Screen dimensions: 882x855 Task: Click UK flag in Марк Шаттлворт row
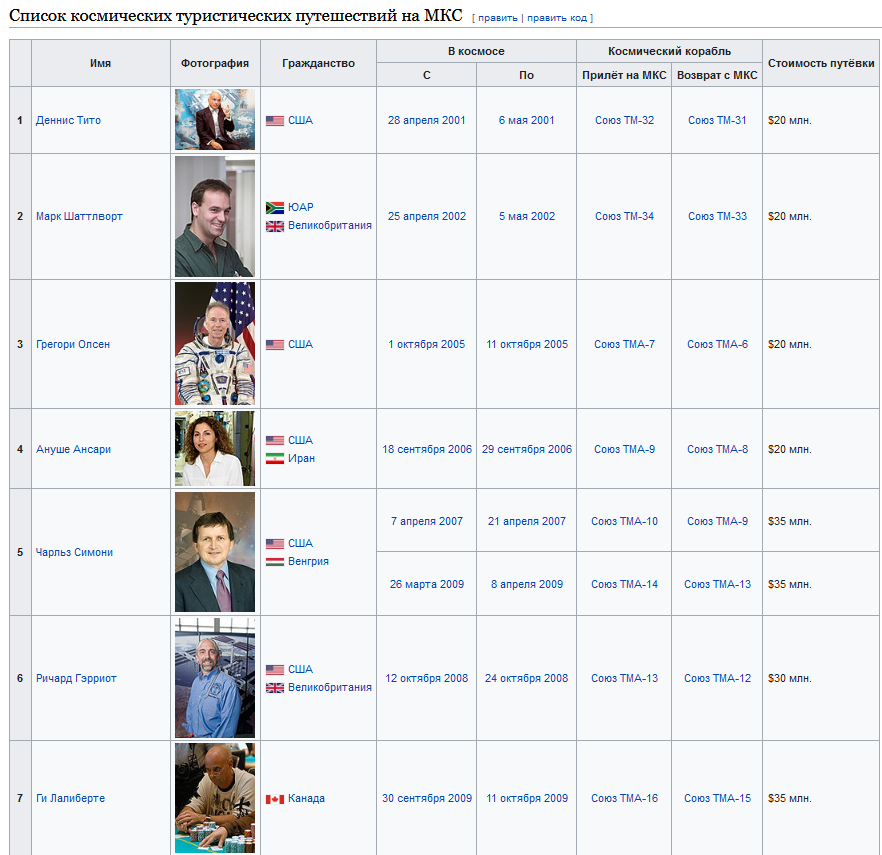click(x=275, y=226)
